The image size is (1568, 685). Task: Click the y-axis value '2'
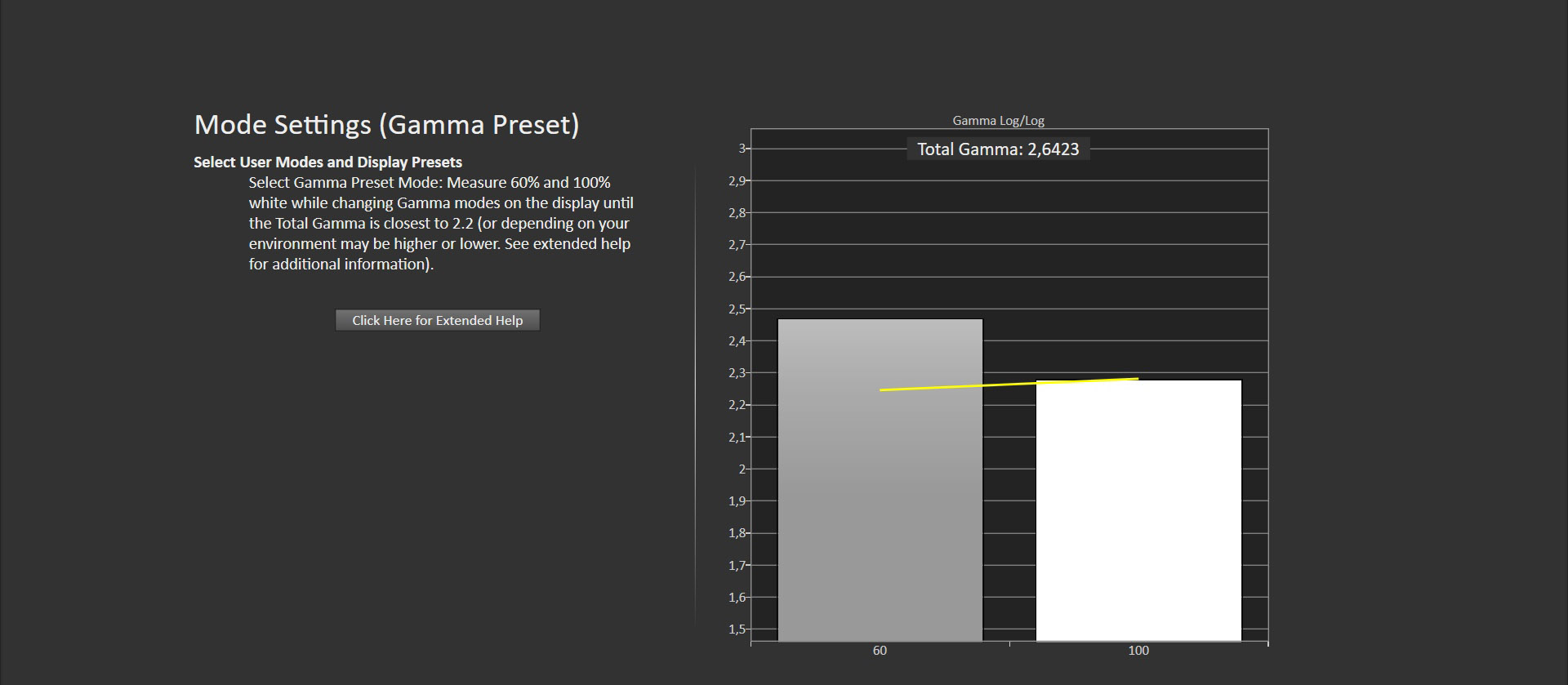pyautogui.click(x=742, y=469)
